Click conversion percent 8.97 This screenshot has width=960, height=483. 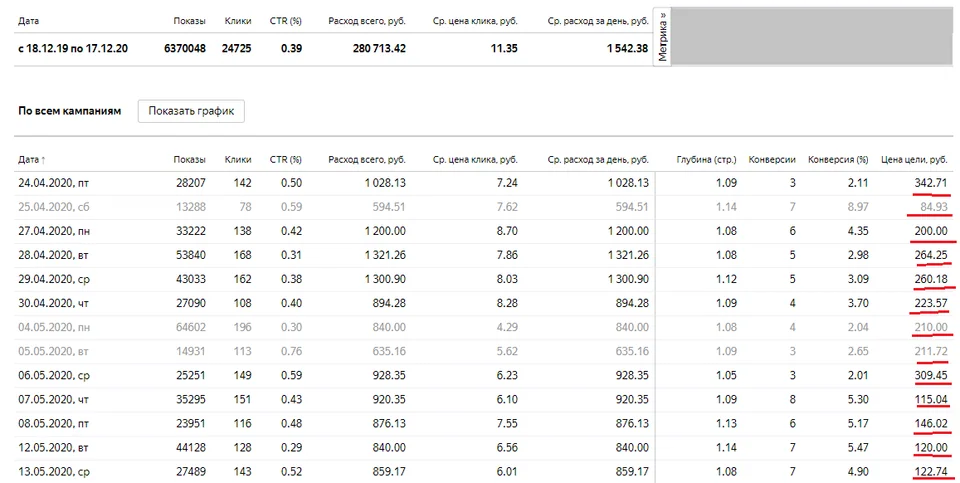[857, 207]
